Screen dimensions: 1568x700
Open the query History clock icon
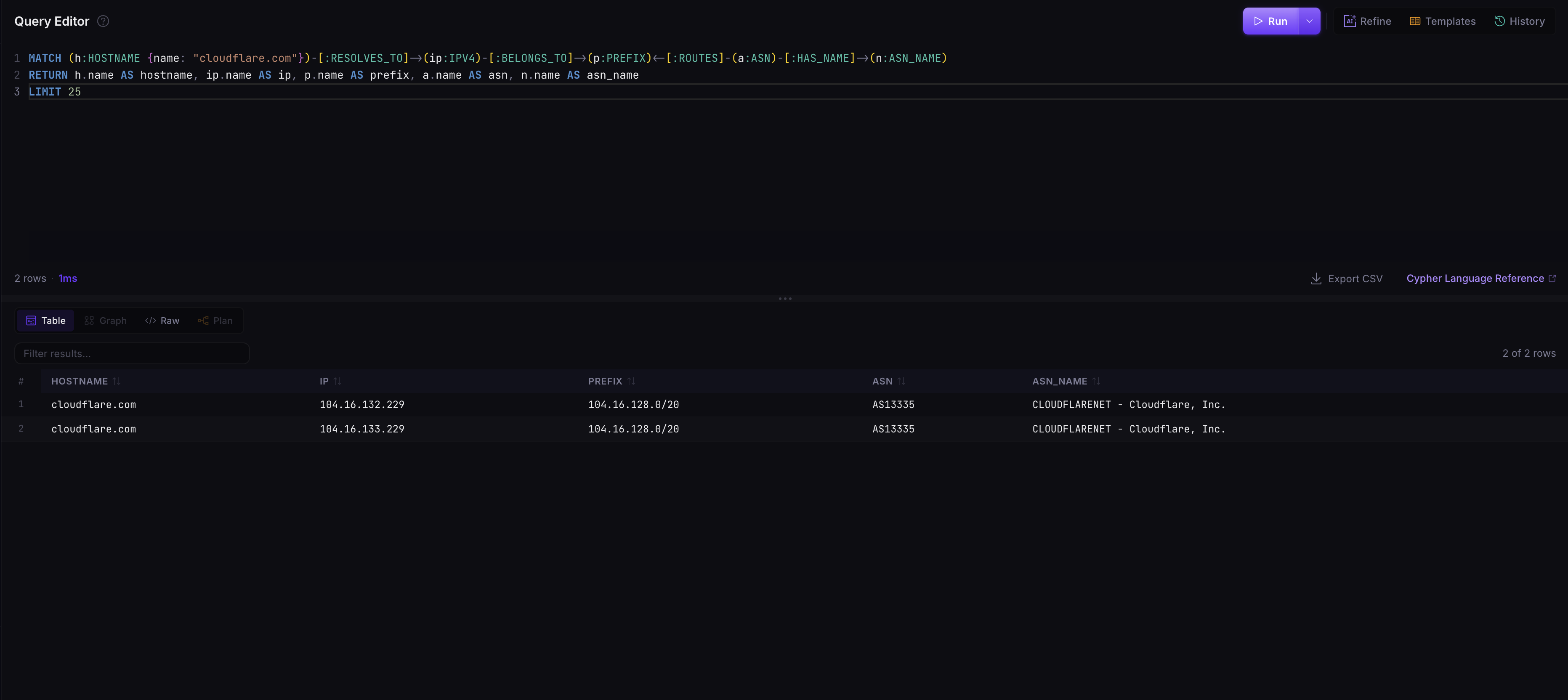pos(1500,21)
